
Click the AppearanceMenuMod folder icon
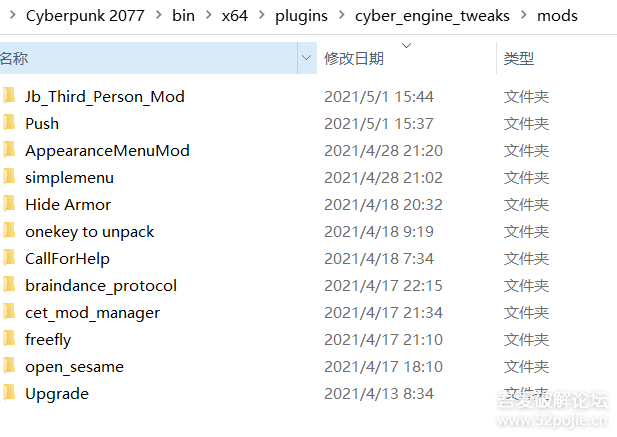[x=10, y=150]
